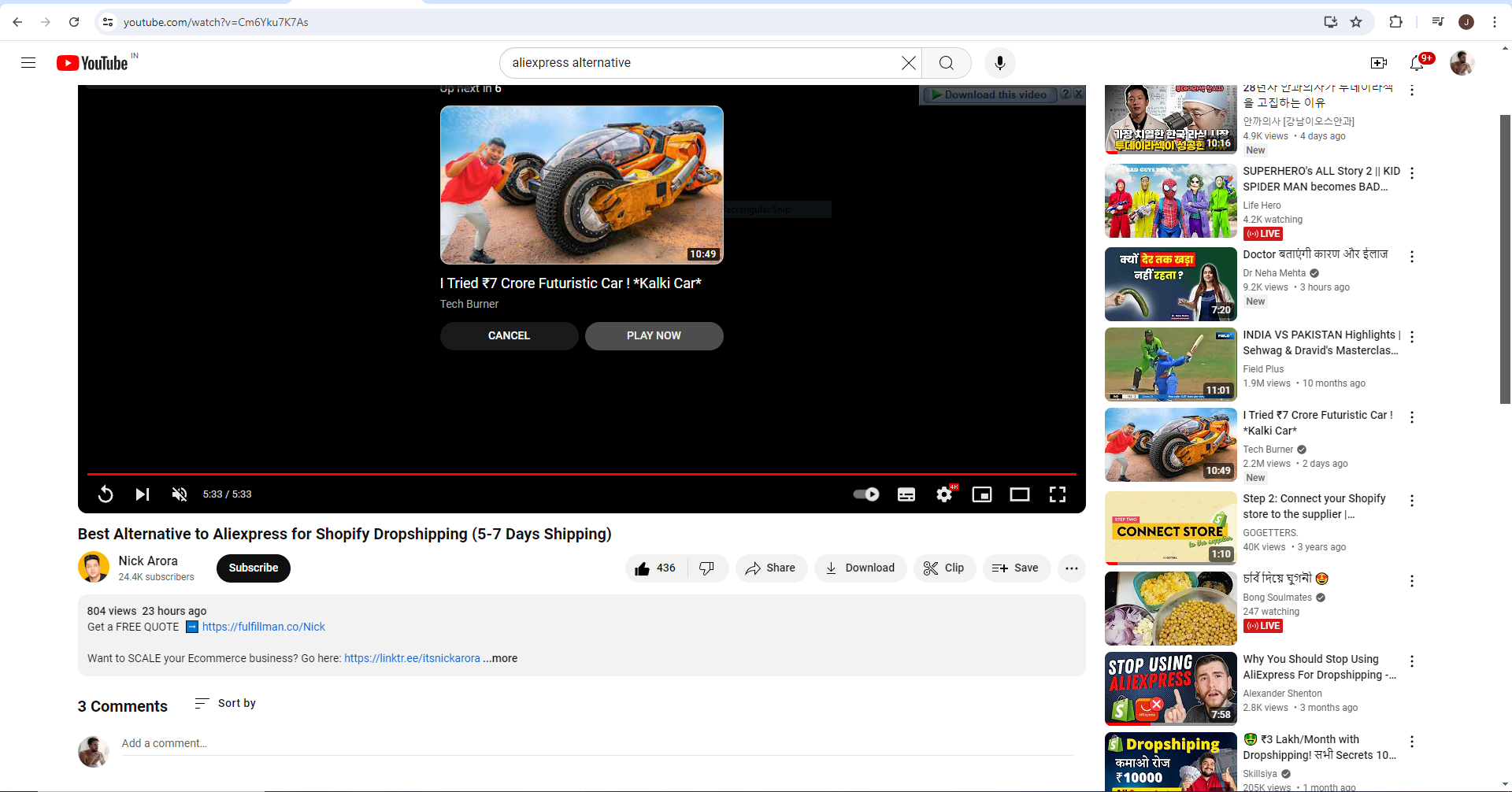Screen dimensions: 1512x792
Task: Open Nick Arora channel avatar
Action: 94,568
